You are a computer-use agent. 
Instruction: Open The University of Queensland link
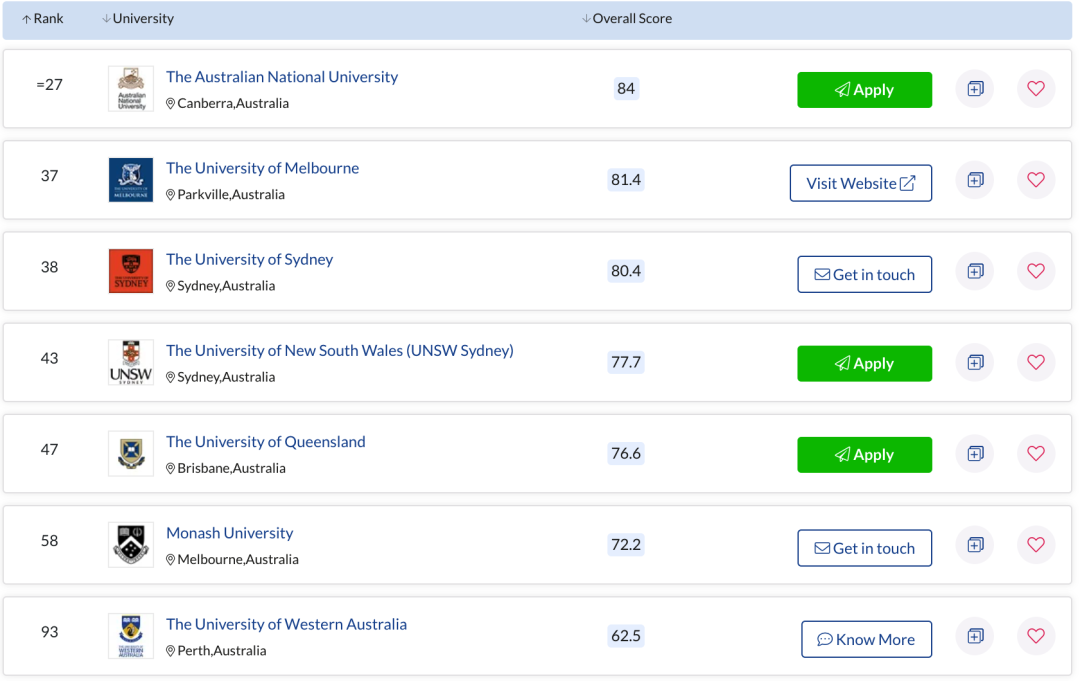coord(265,442)
